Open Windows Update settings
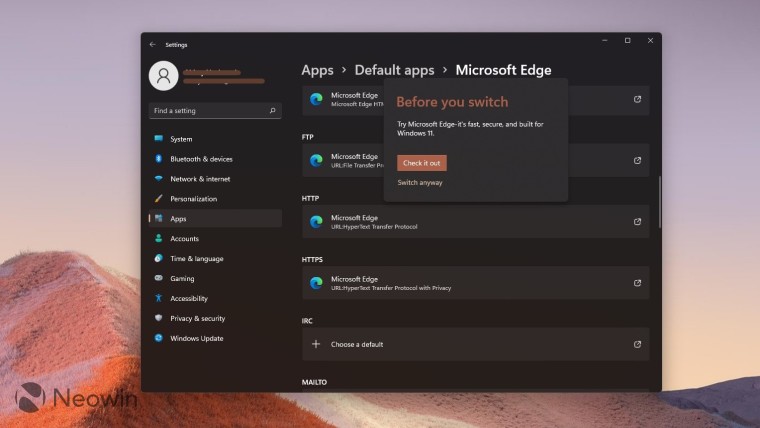Screen dimensions: 760x428 215,338
